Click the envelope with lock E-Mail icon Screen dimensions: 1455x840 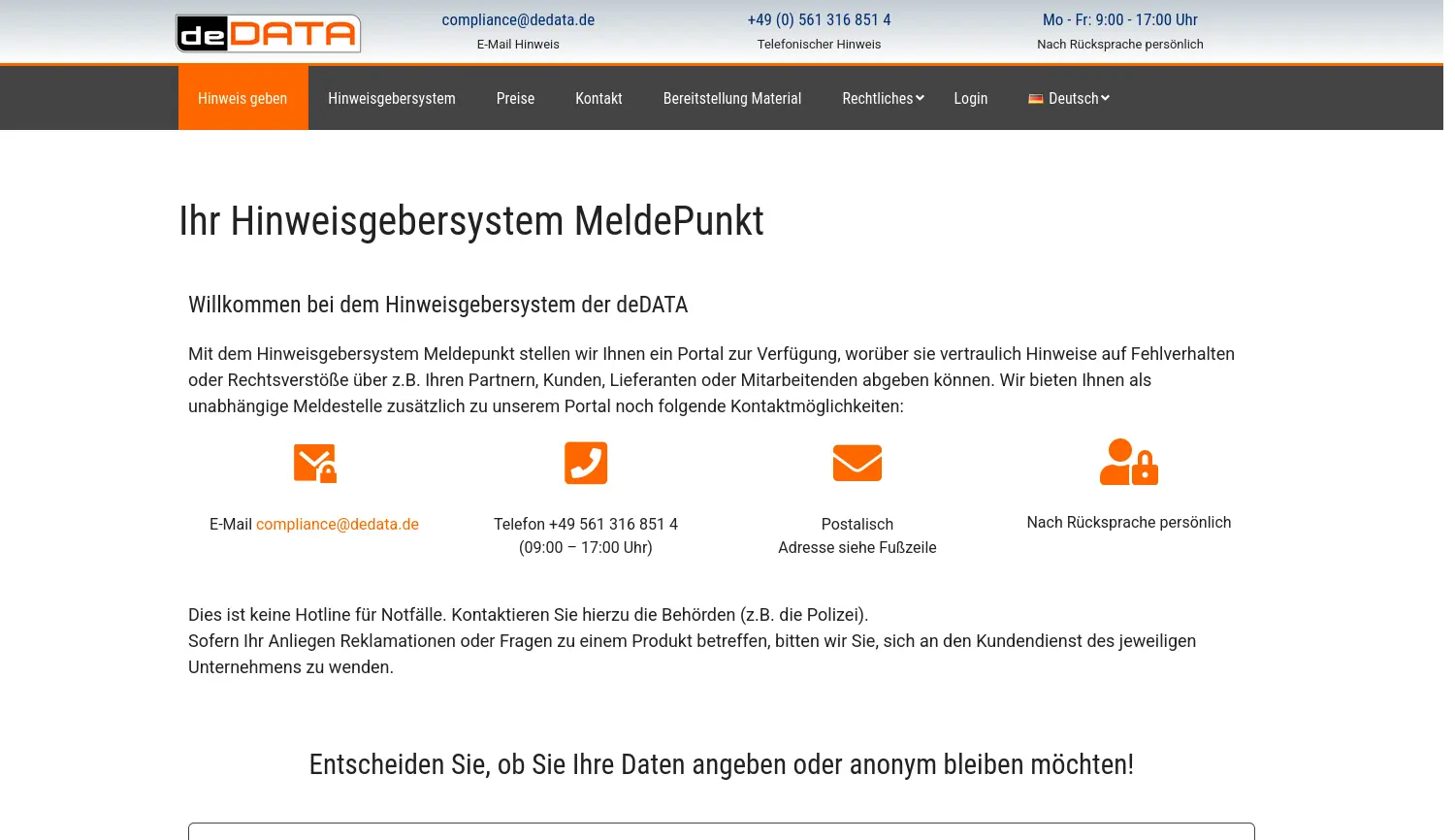tap(313, 463)
